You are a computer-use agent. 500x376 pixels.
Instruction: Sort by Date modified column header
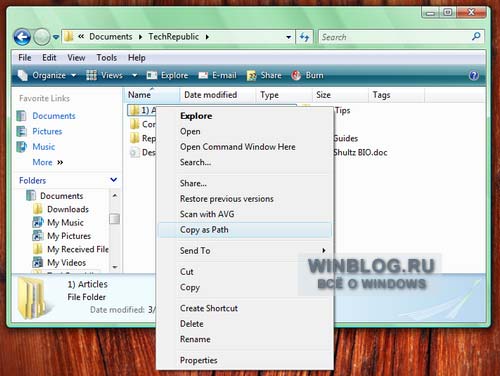(218, 95)
